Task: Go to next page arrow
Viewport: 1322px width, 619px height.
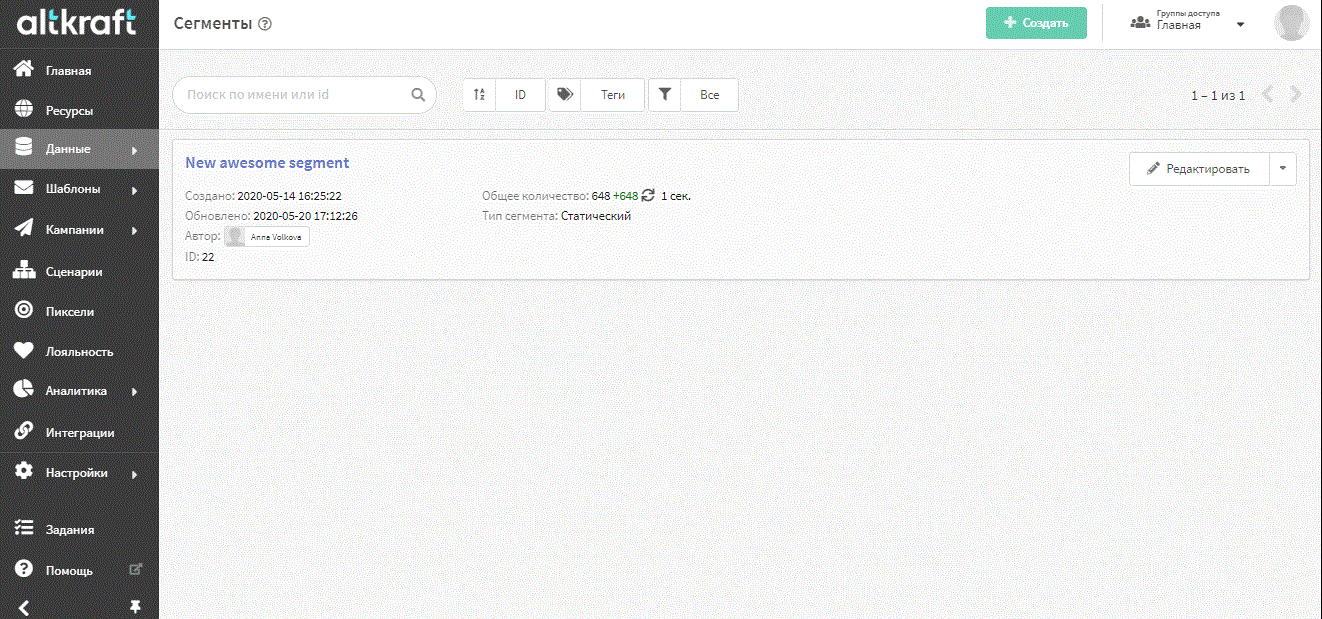Action: tap(1296, 95)
